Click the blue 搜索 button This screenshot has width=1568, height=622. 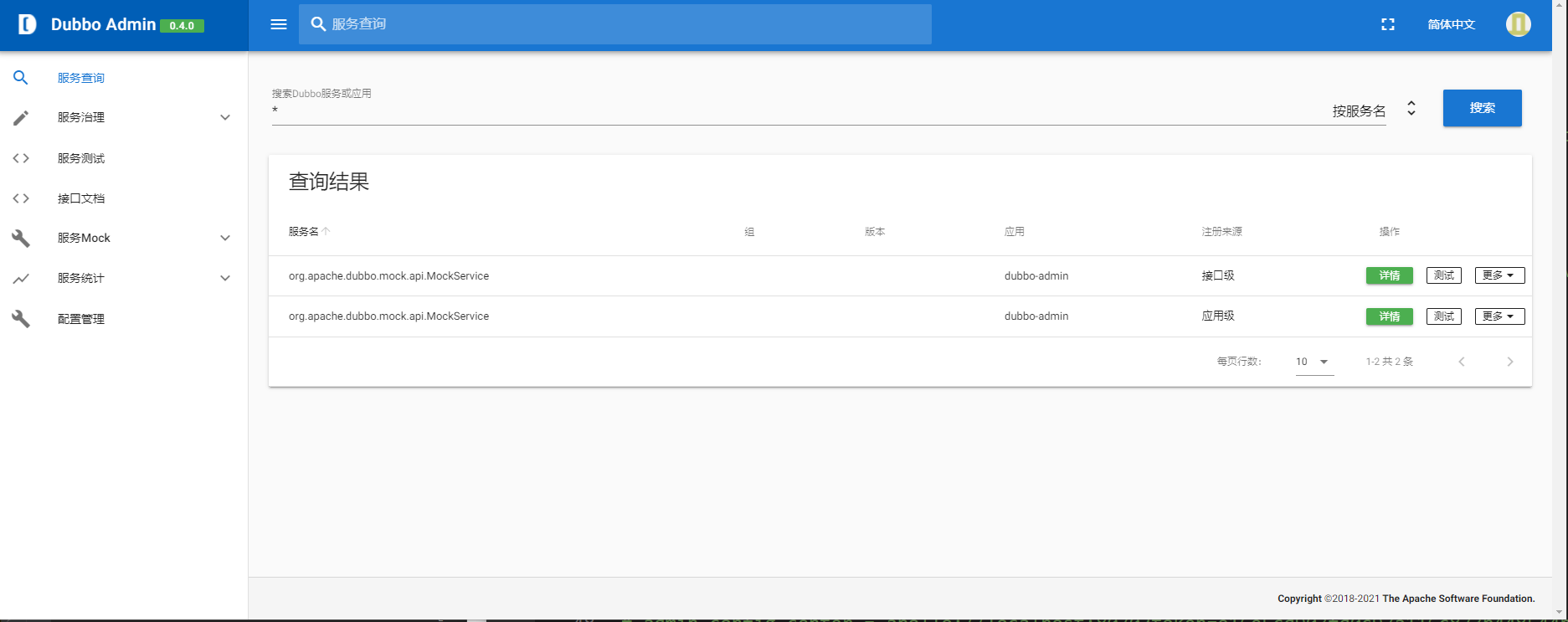click(1482, 108)
